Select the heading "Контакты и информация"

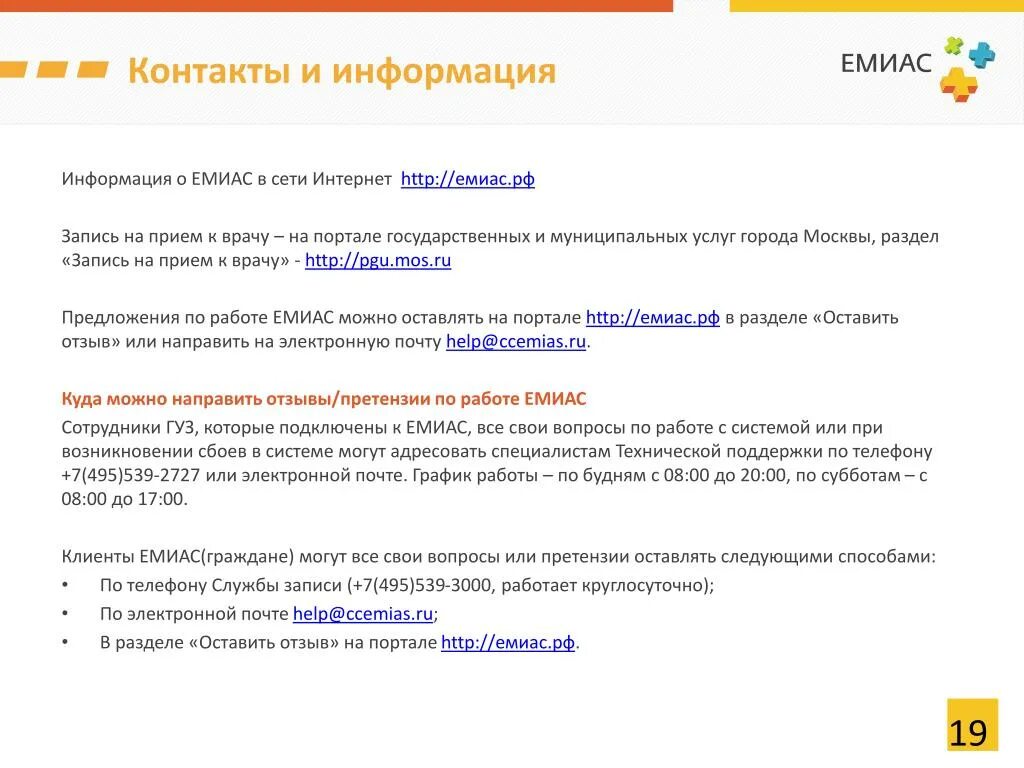coord(342,71)
